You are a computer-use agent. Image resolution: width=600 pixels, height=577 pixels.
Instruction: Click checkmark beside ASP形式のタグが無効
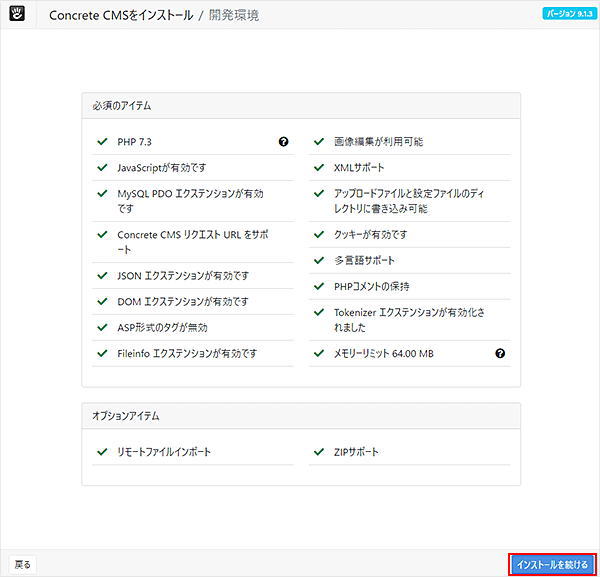coord(102,328)
